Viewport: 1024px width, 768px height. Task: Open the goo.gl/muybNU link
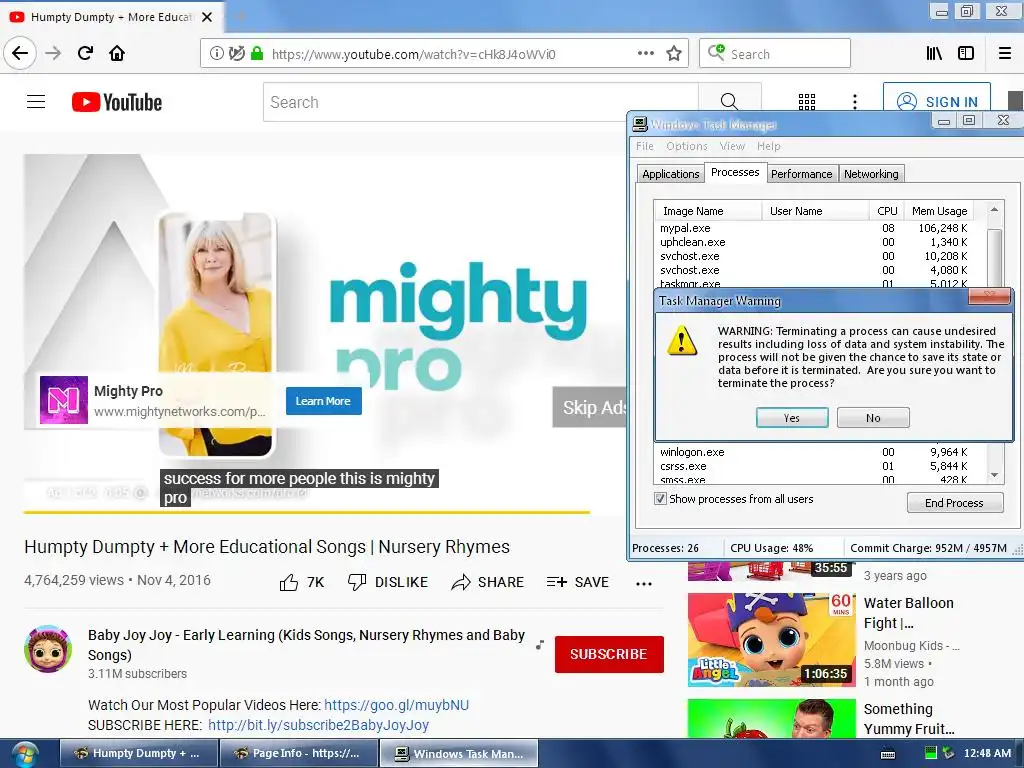pyautogui.click(x=396, y=705)
